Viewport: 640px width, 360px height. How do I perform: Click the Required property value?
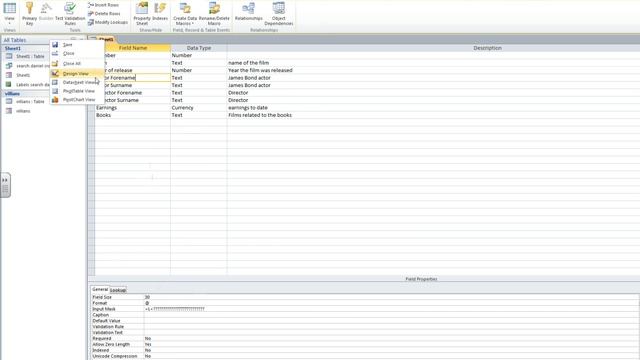tap(391, 338)
